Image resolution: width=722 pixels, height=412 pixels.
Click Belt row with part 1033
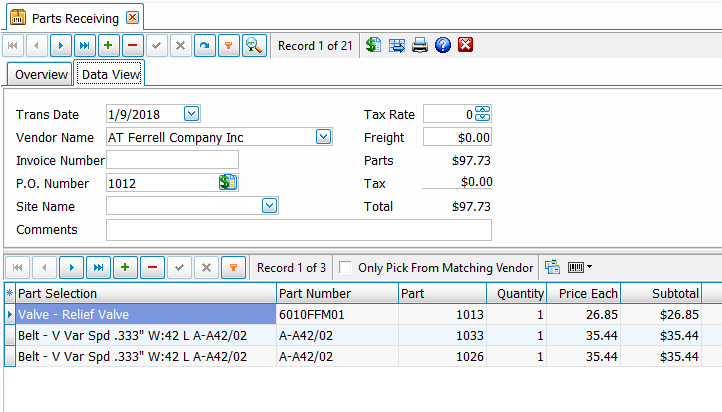[x=146, y=336]
